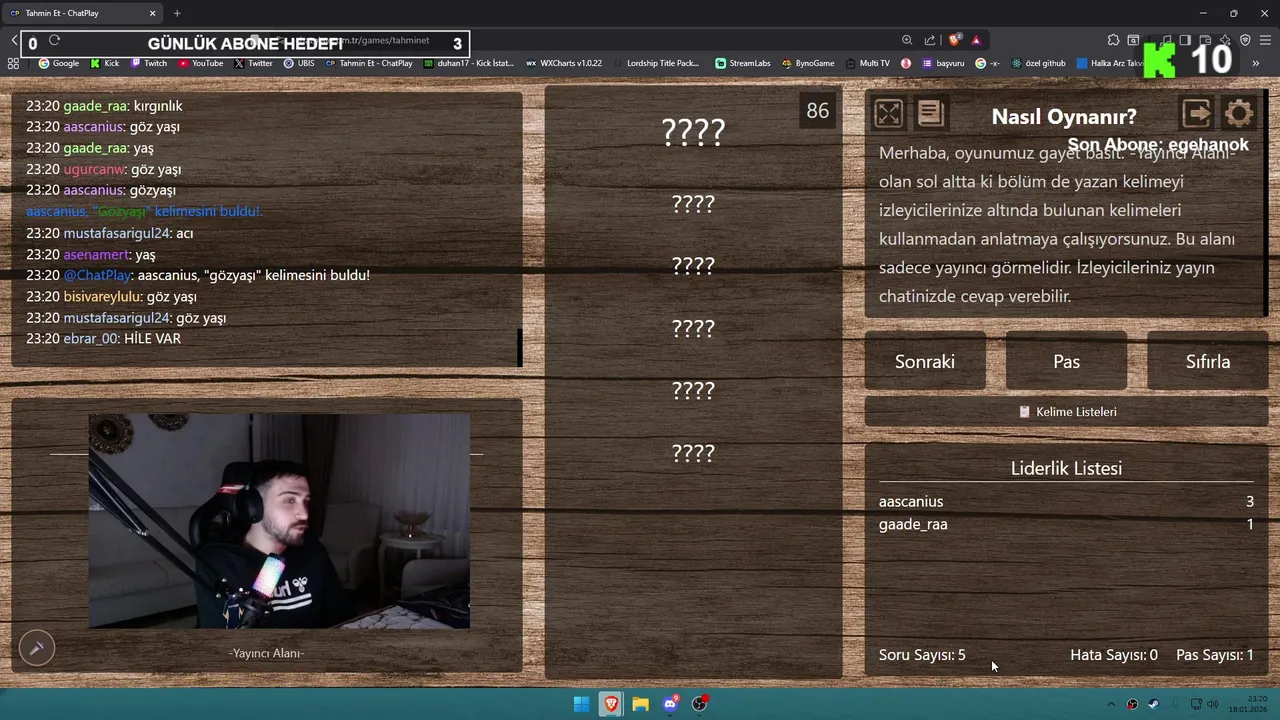Screen dimensions: 1280x720
Task: Open the Start menu on the taskbar
Action: [581, 704]
